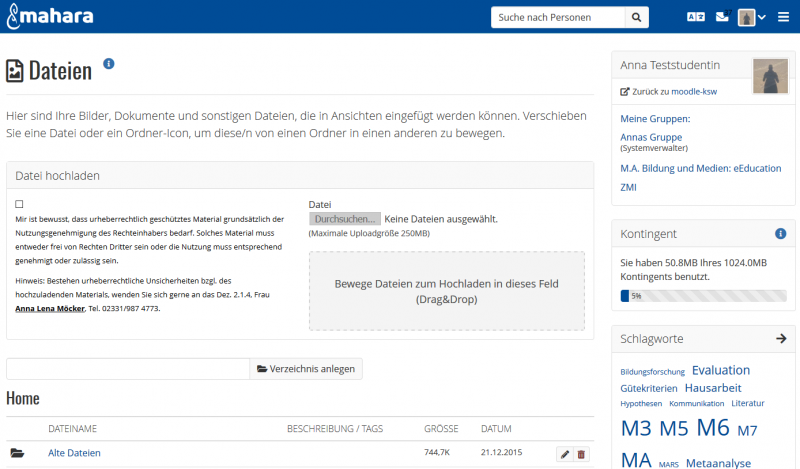Click the Dateien page icon
The image size is (800, 469).
tap(15, 71)
